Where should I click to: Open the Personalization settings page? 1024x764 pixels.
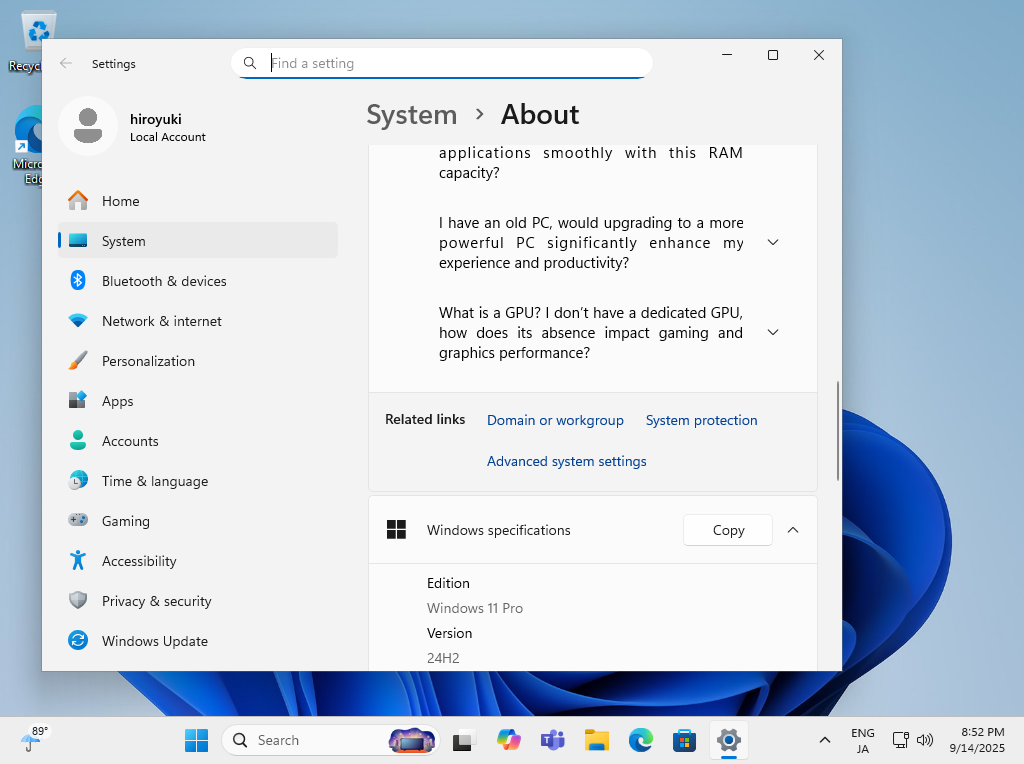pos(198,360)
